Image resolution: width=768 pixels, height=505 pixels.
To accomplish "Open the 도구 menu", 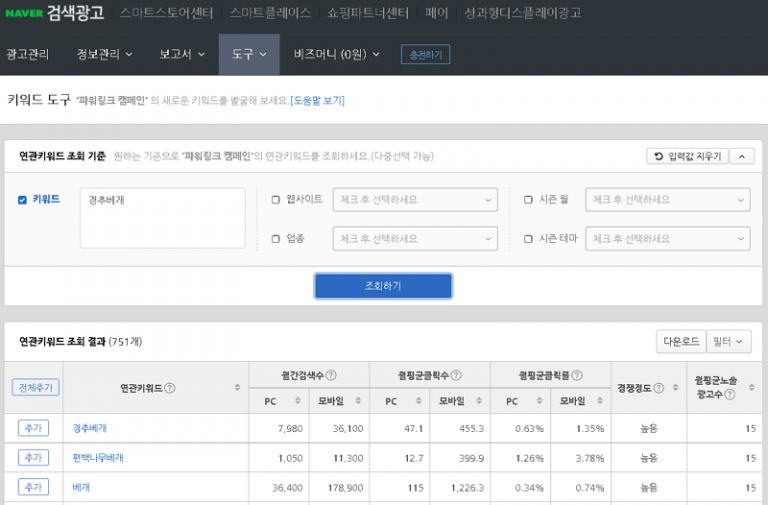I will (249, 54).
